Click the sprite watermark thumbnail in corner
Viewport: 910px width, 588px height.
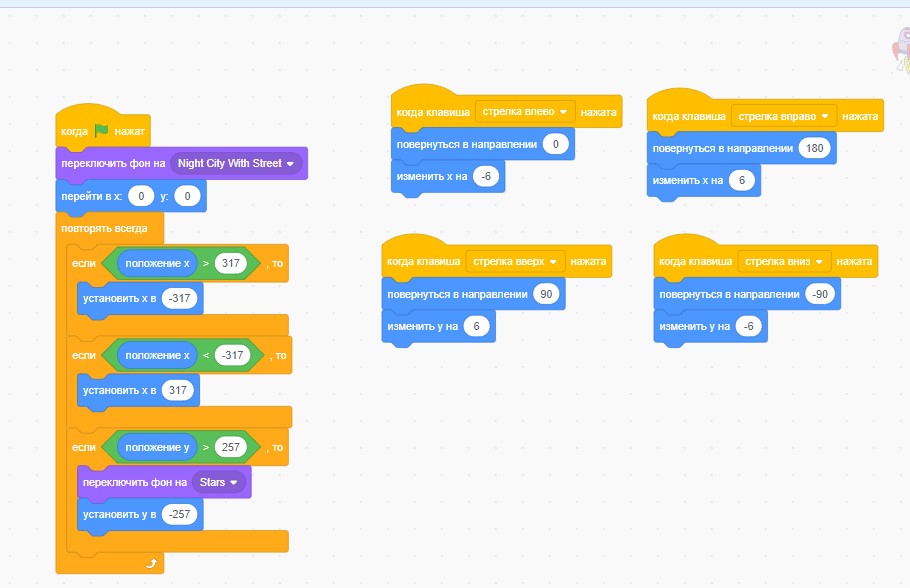coord(901,50)
